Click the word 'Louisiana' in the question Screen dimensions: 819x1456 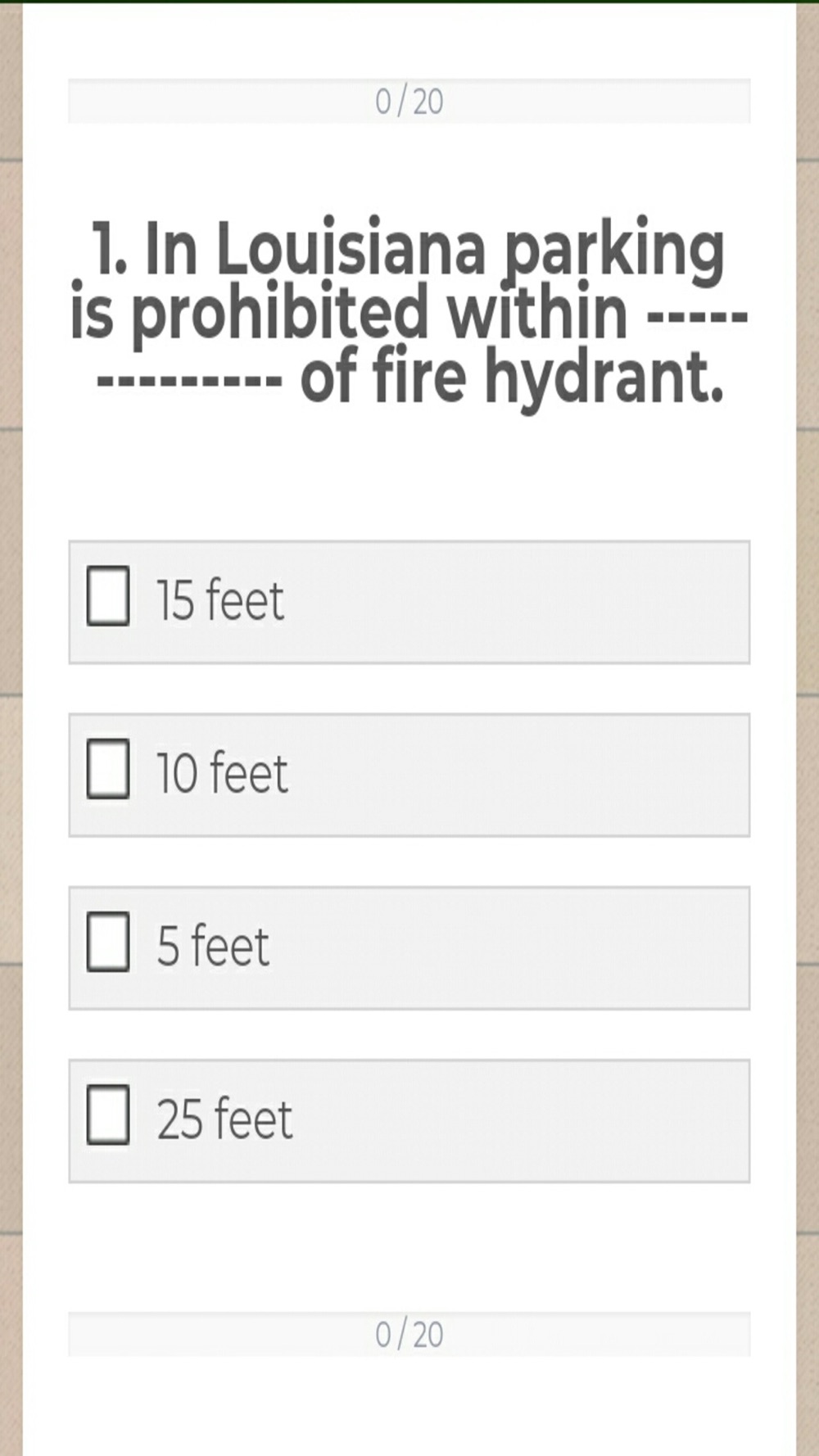pyautogui.click(x=351, y=249)
